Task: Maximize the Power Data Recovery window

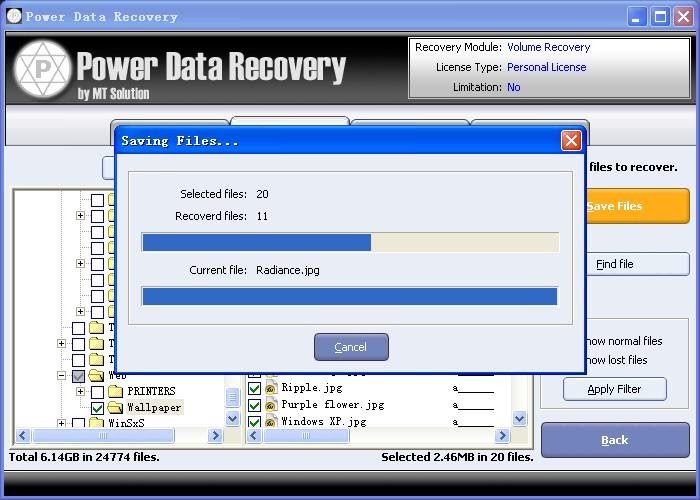Action: tap(660, 17)
